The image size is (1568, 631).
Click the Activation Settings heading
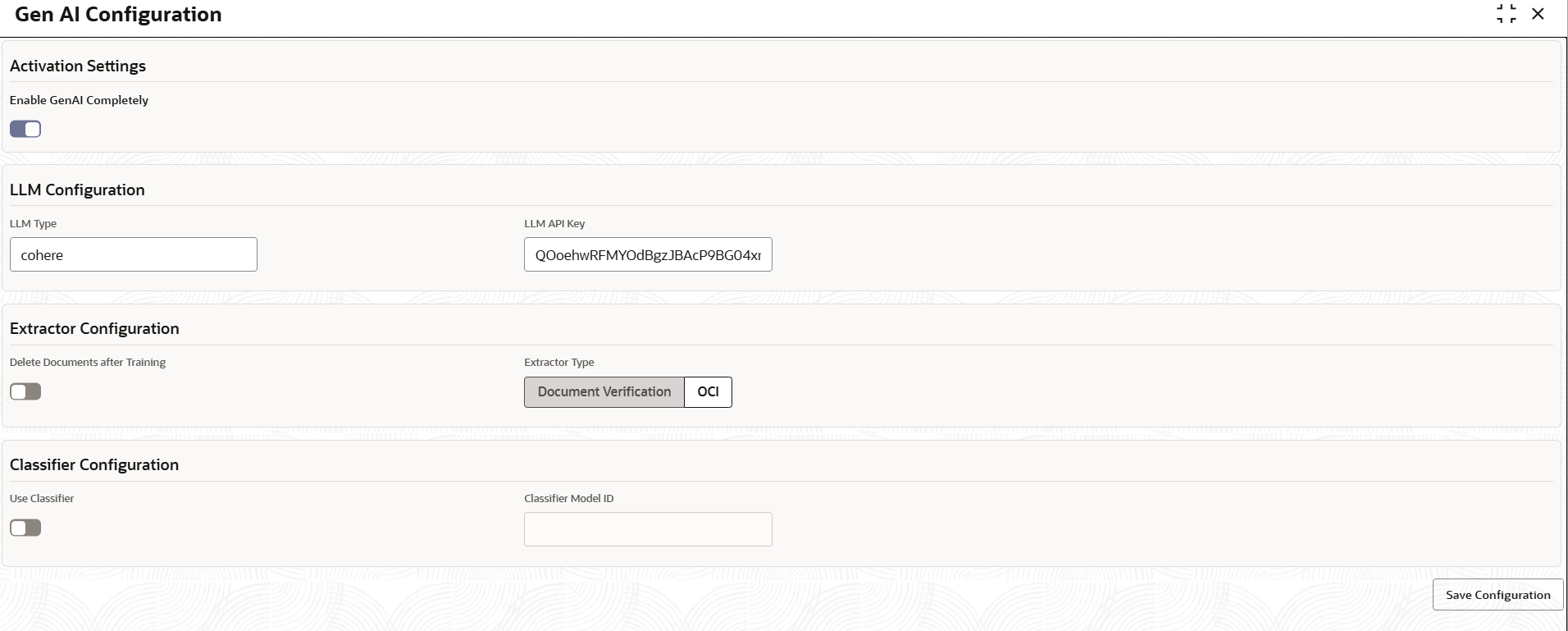(78, 66)
